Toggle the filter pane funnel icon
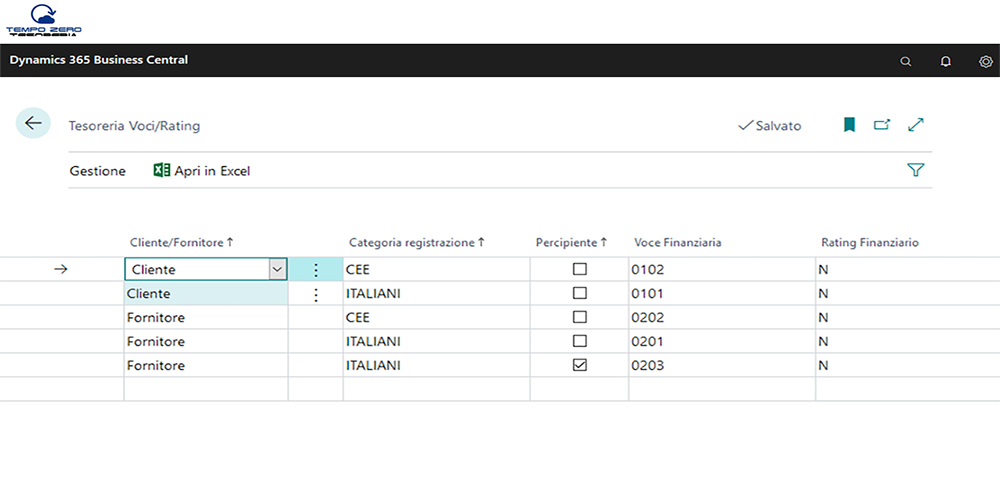Viewport: 1000px width, 500px height. pyautogui.click(x=915, y=170)
